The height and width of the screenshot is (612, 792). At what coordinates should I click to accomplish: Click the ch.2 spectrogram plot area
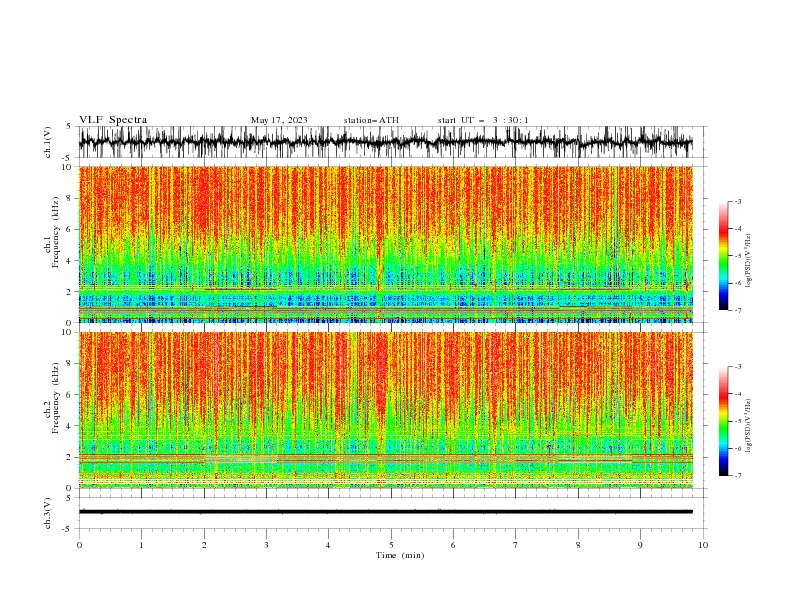point(386,410)
